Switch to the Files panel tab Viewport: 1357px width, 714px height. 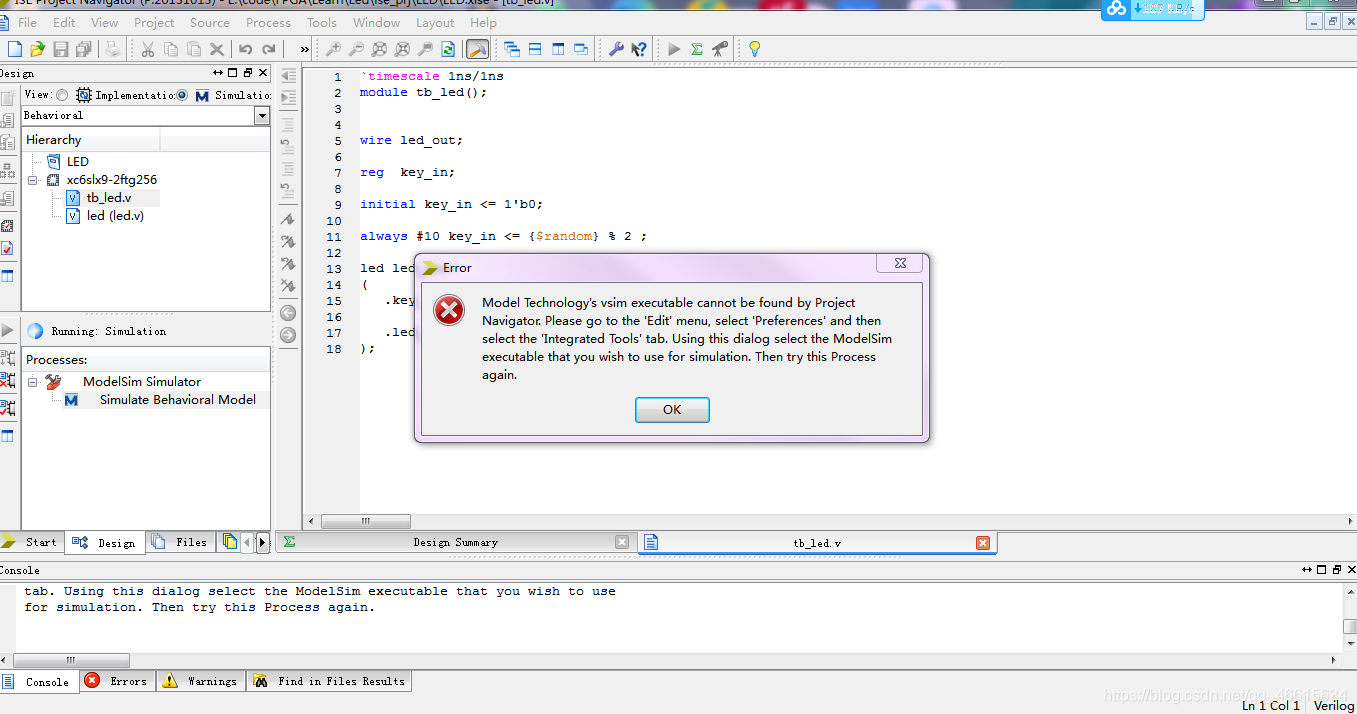pyautogui.click(x=180, y=542)
